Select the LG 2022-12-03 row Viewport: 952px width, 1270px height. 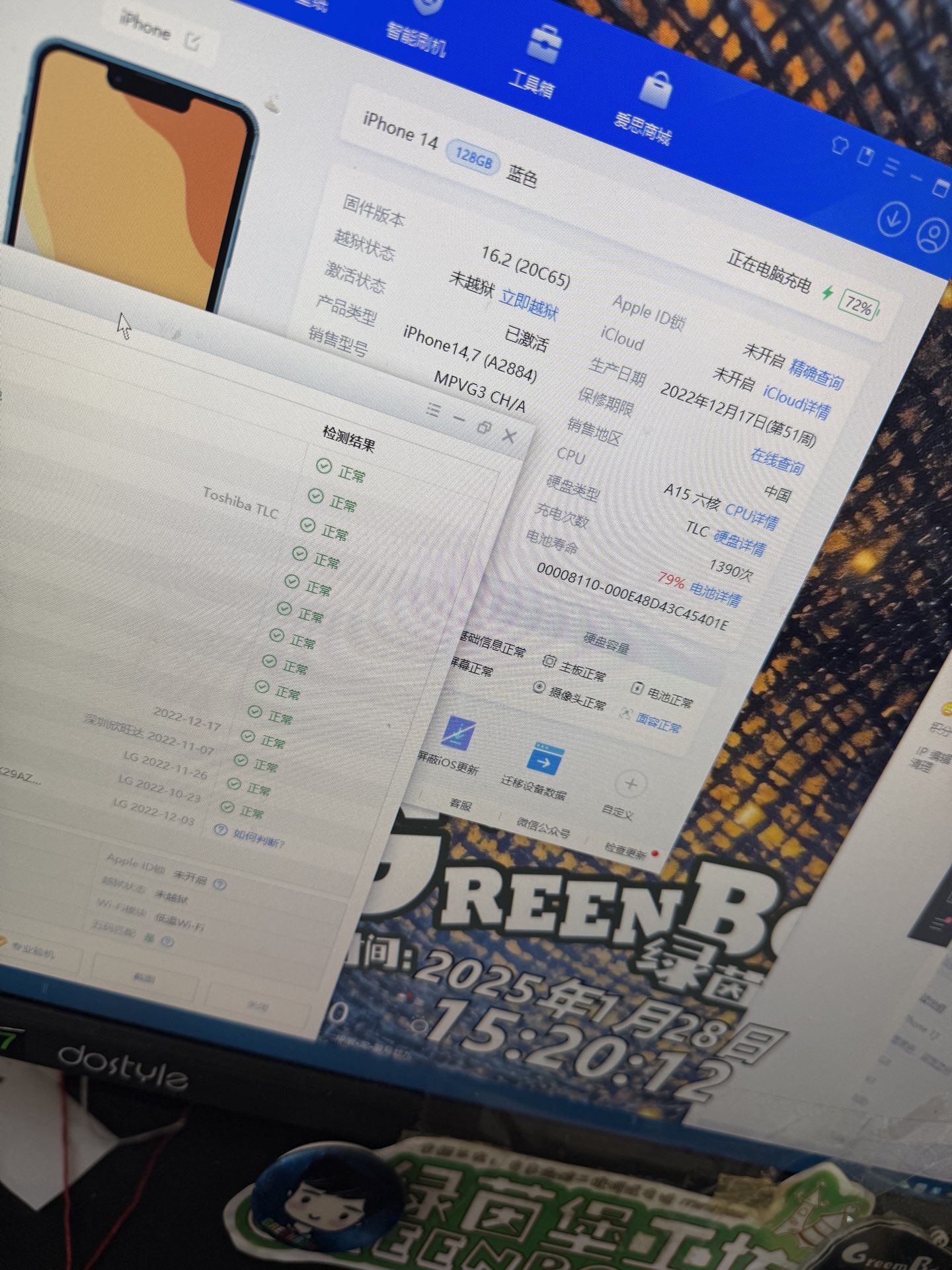(153, 812)
